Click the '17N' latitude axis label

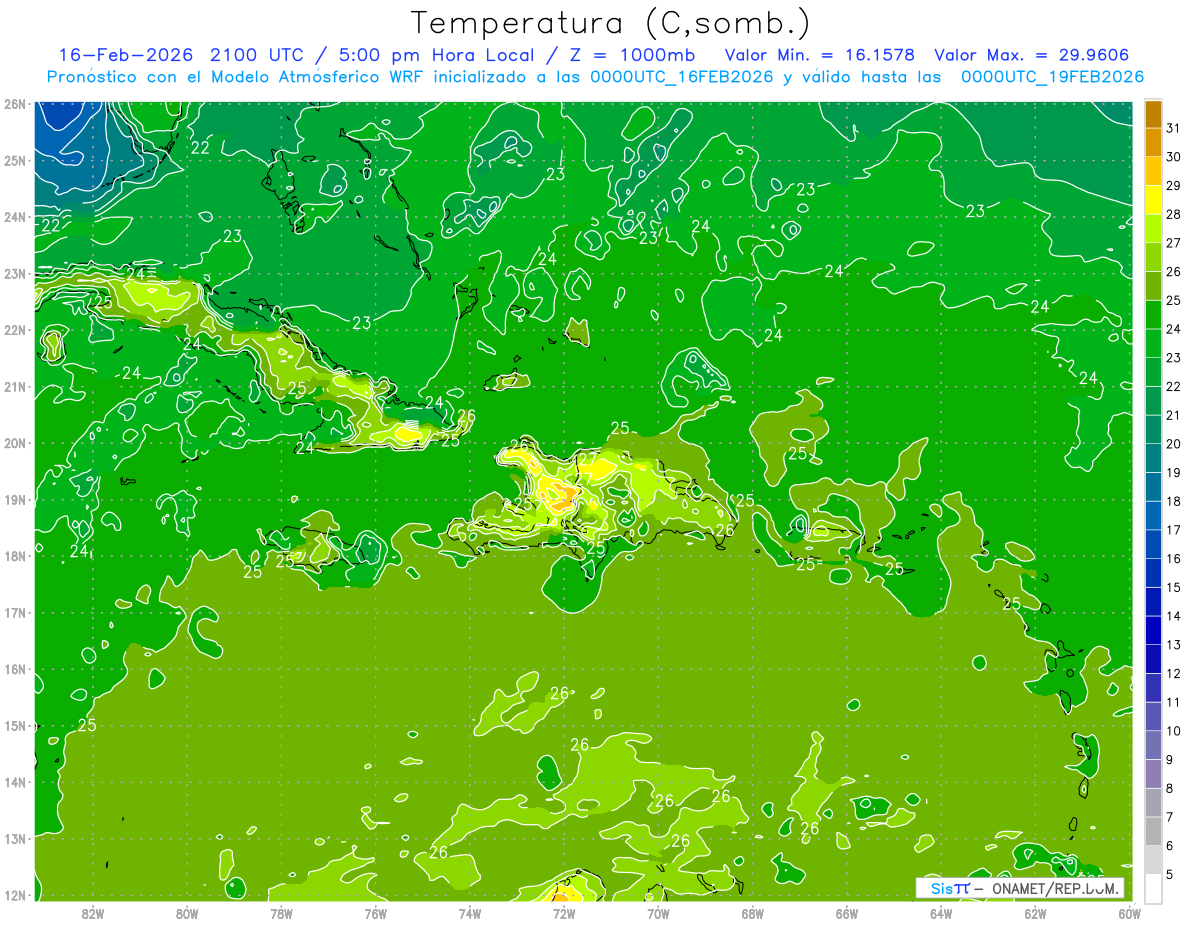tap(14, 612)
